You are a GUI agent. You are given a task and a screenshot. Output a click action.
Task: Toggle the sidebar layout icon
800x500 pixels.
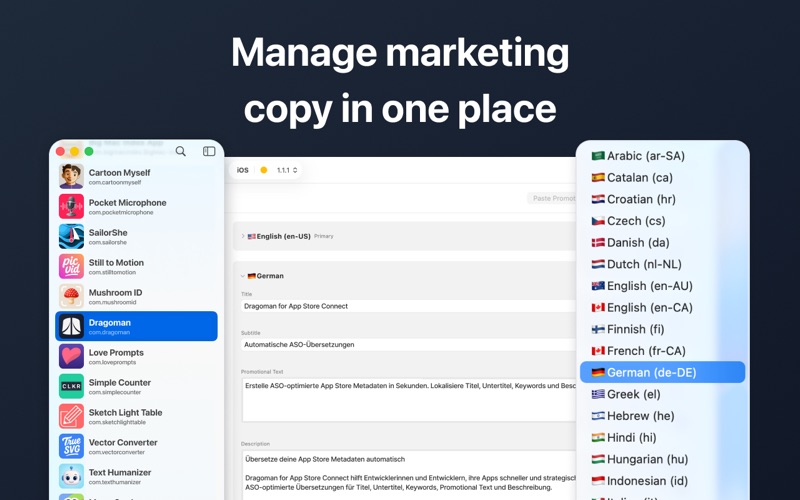[x=209, y=151]
